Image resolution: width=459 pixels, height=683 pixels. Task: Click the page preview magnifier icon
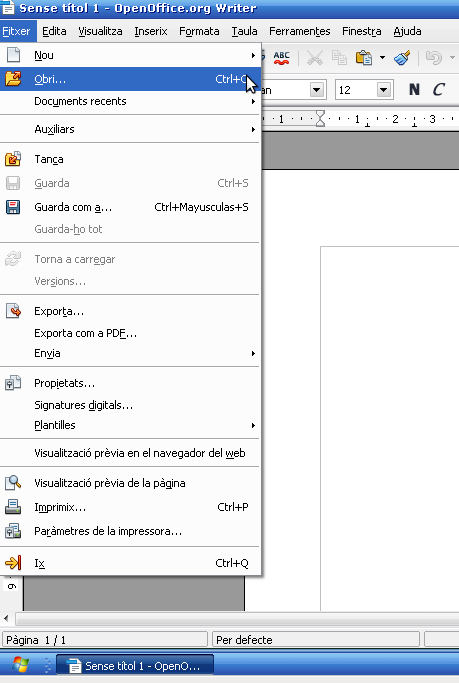(x=13, y=483)
